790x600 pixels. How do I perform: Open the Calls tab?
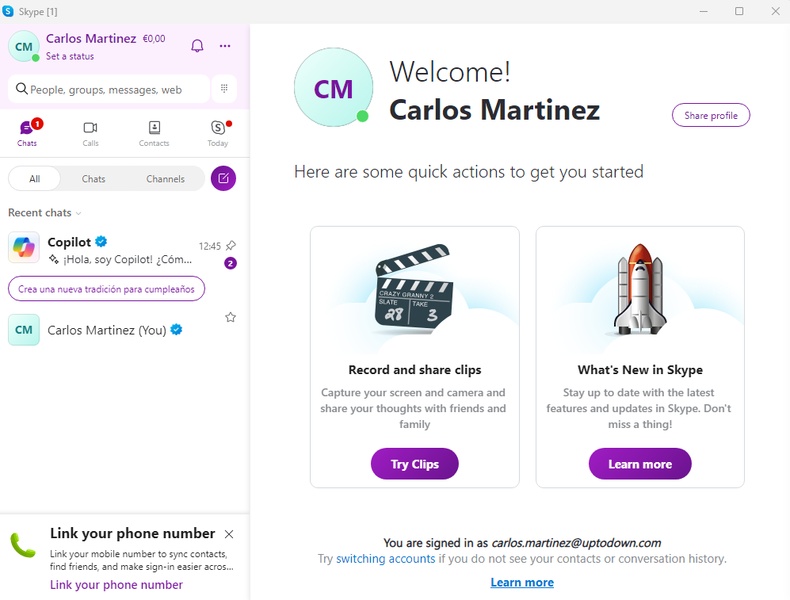click(x=90, y=134)
